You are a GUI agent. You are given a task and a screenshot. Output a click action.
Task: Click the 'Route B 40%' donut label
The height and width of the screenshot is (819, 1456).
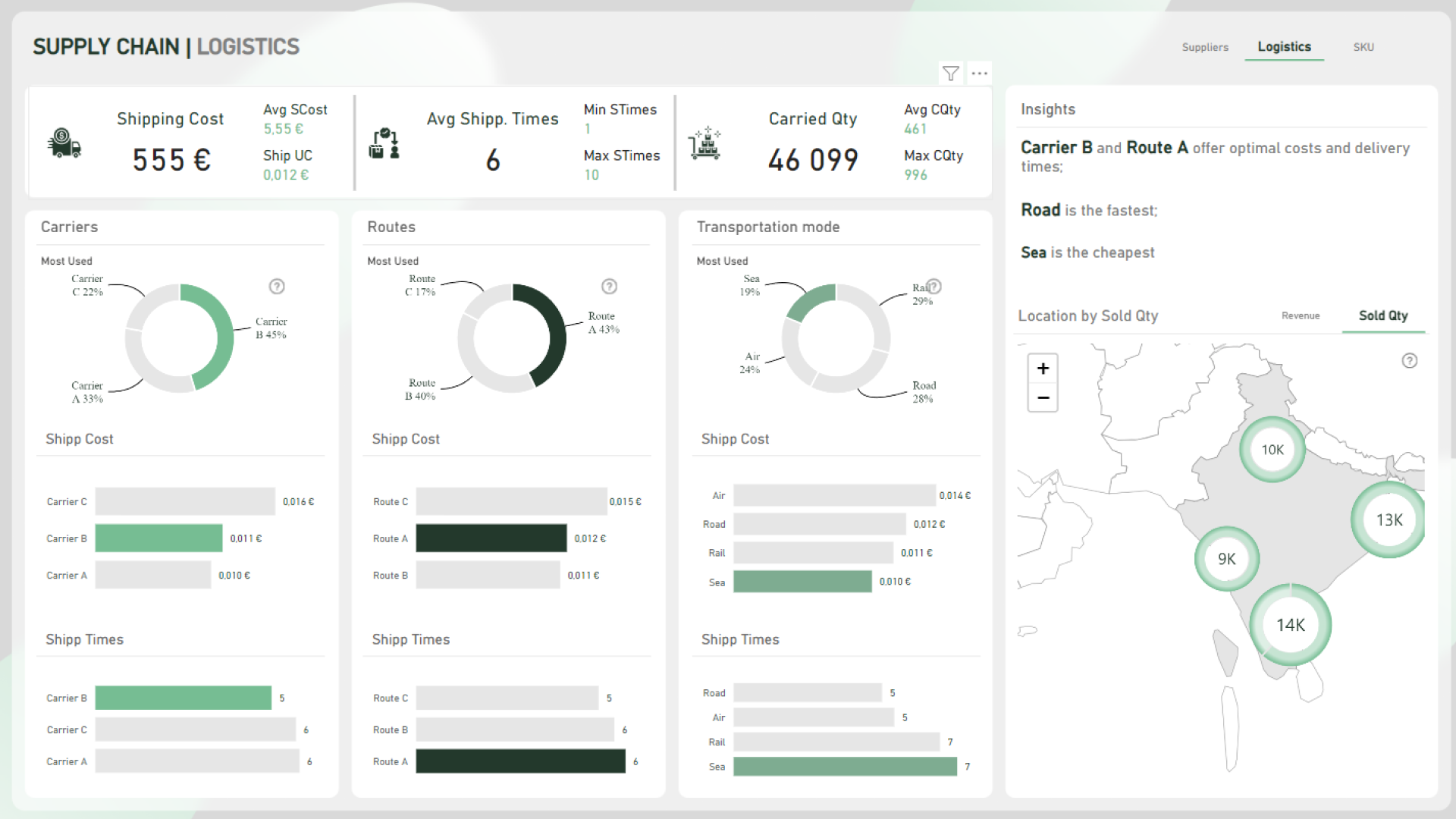[x=421, y=389]
